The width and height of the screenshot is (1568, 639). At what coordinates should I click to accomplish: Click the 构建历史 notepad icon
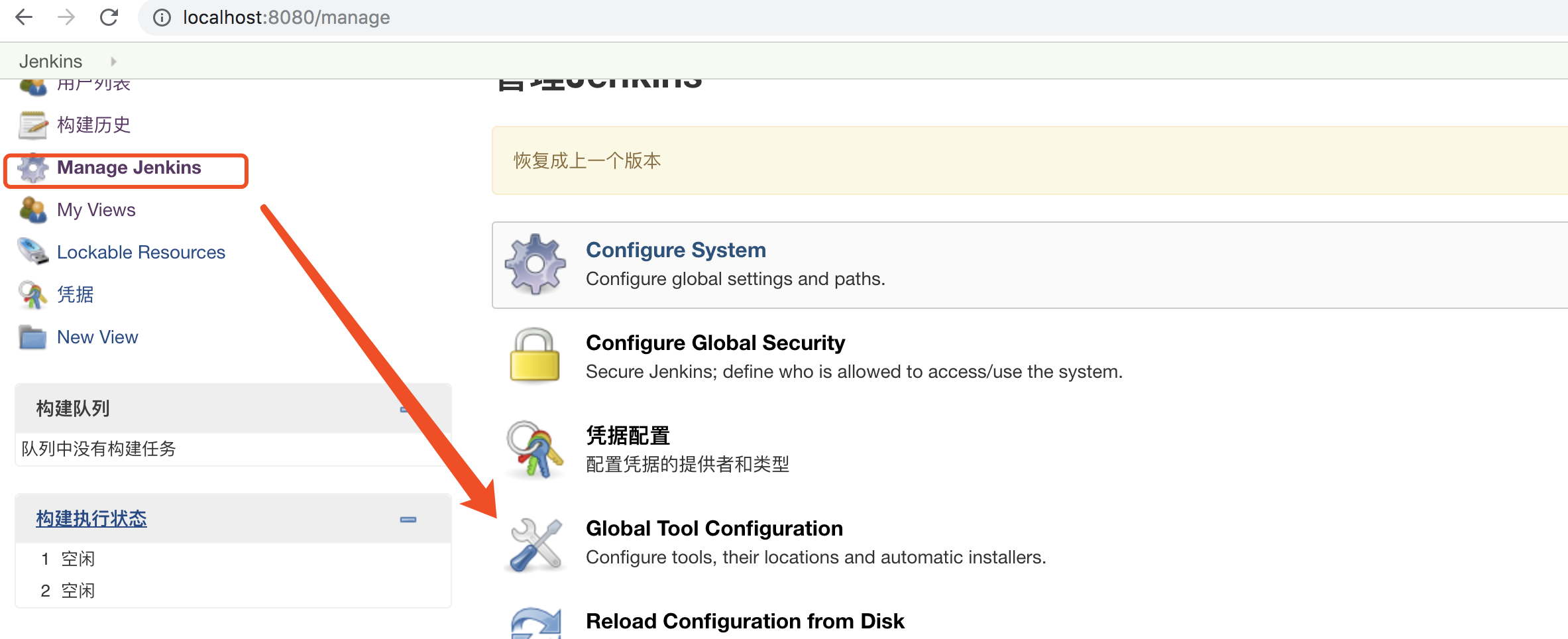(x=32, y=125)
